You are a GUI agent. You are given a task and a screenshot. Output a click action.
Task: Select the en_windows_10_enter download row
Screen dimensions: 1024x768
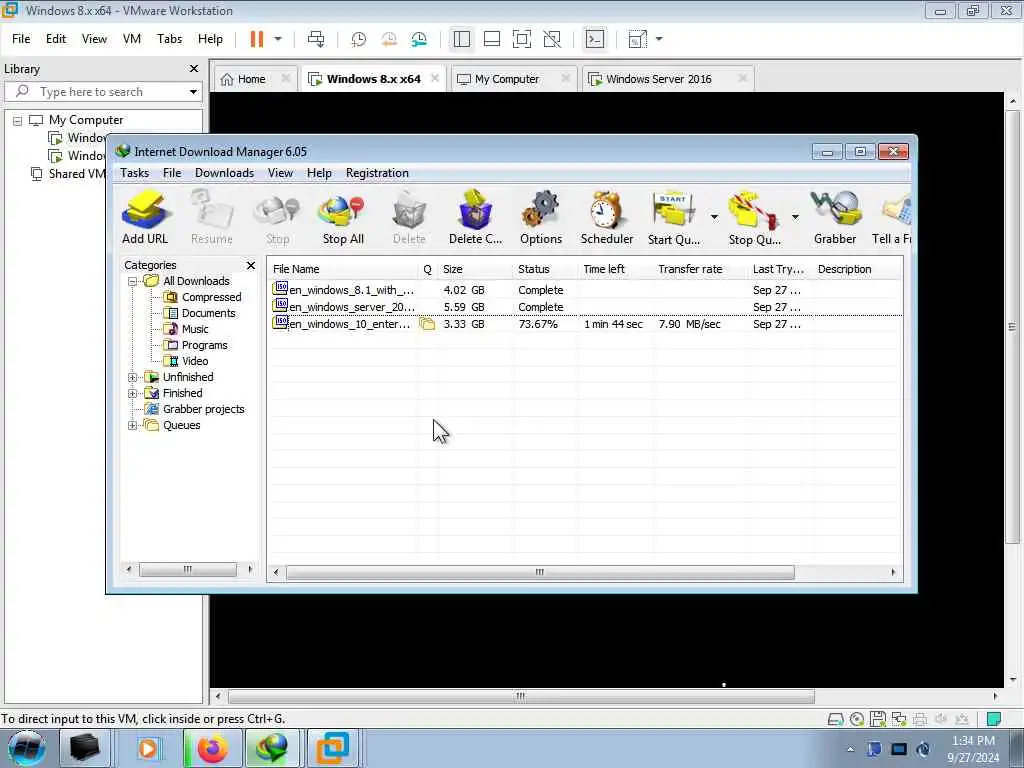[585, 324]
